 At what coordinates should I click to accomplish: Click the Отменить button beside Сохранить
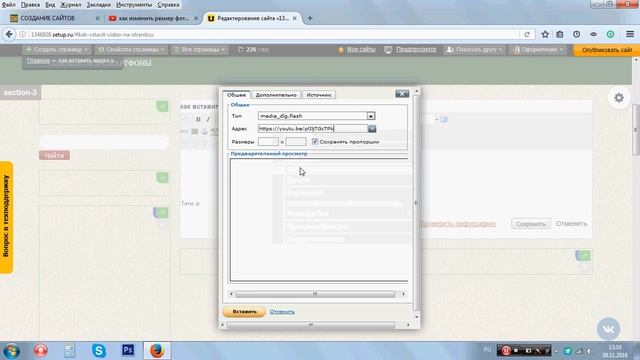pos(571,224)
